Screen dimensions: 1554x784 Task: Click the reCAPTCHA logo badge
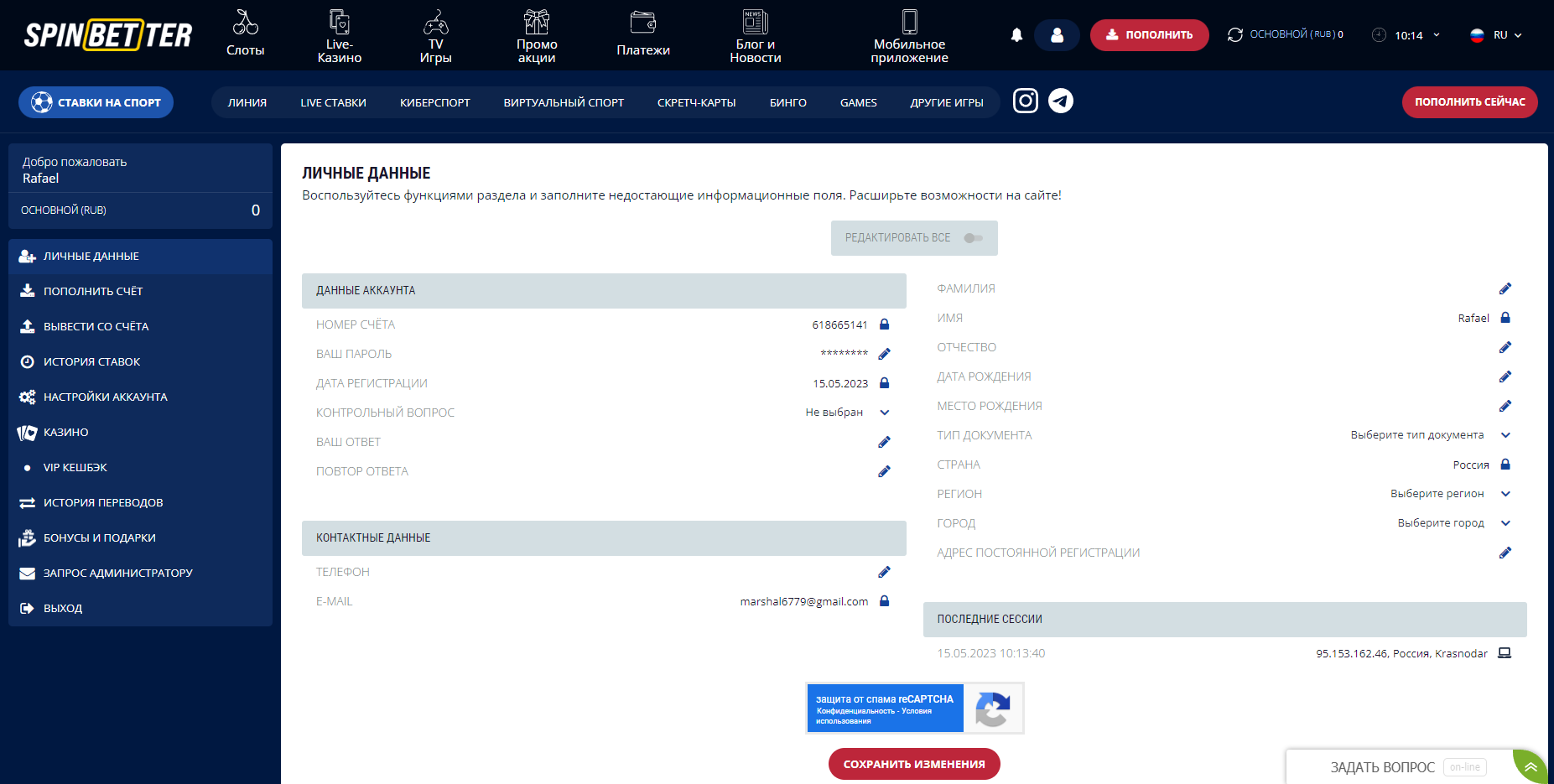click(x=993, y=709)
